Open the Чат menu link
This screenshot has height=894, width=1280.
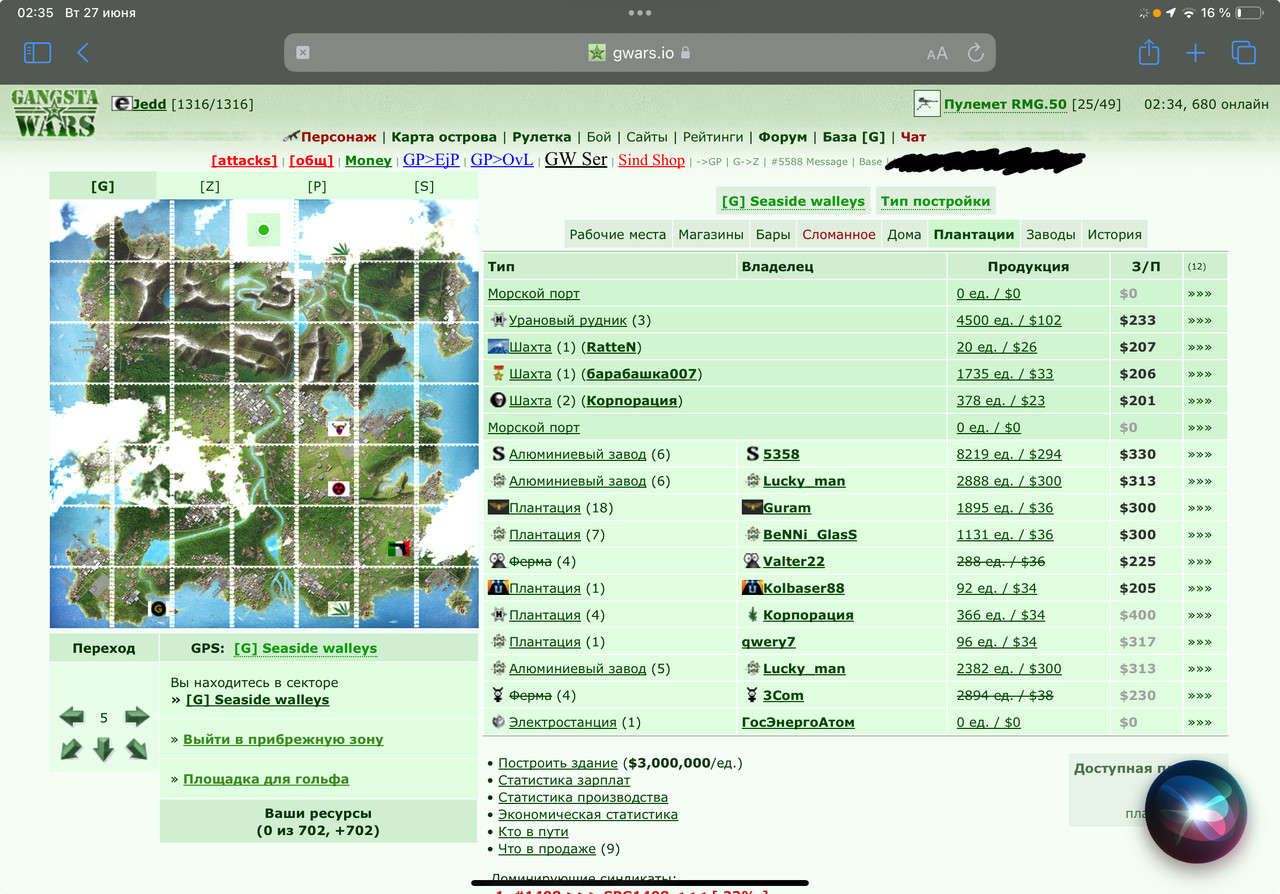[x=913, y=137]
